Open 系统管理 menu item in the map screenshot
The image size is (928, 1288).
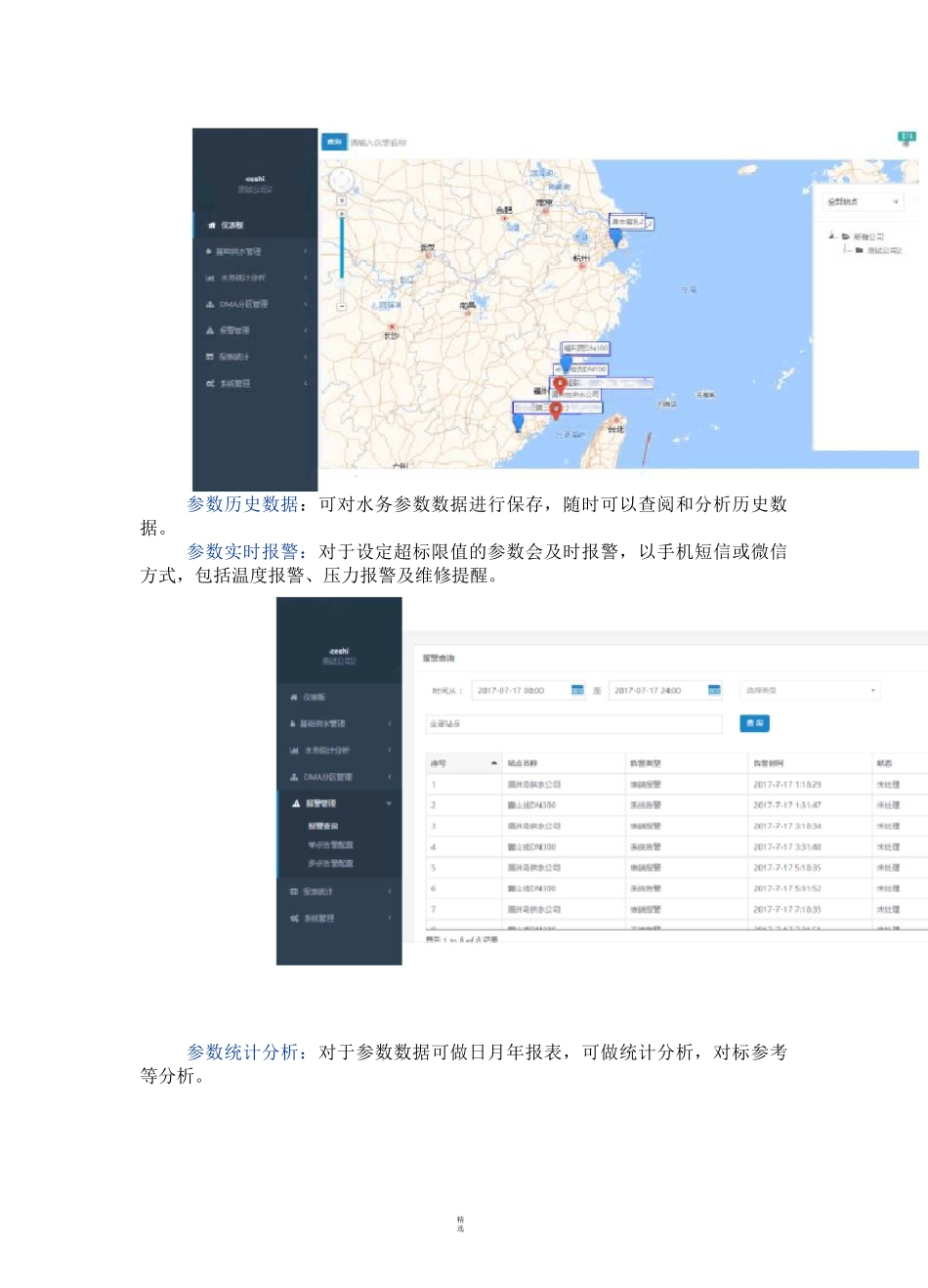255,384
